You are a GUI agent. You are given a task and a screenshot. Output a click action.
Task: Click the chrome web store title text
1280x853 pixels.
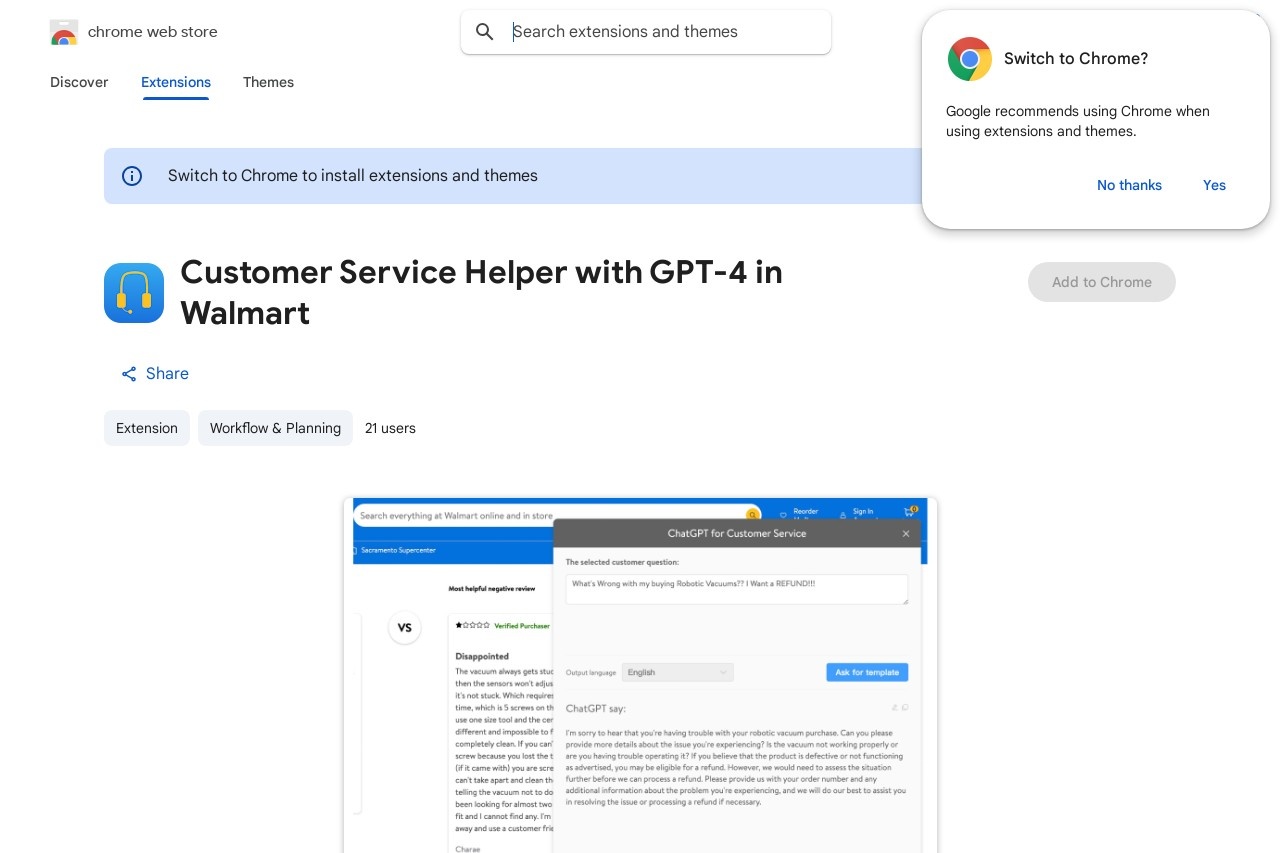153,32
